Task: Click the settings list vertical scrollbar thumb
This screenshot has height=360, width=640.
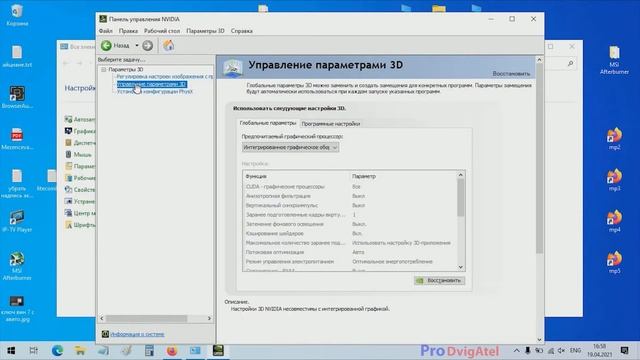Action: tap(461, 198)
